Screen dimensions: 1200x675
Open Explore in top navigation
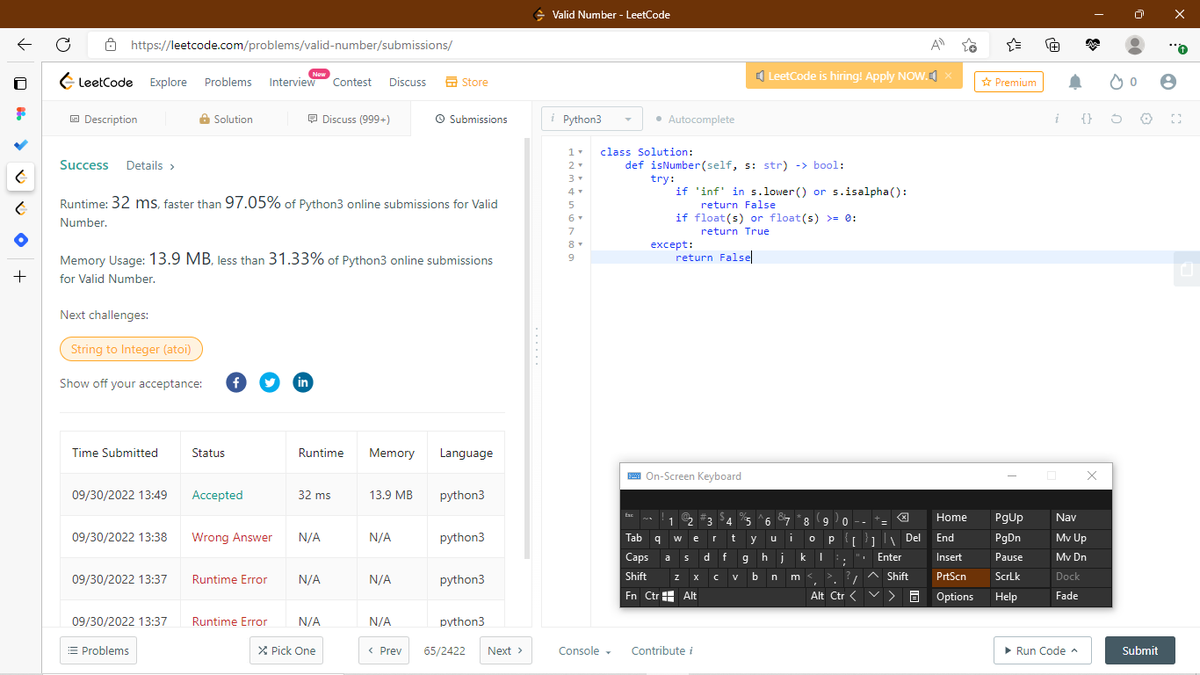168,82
